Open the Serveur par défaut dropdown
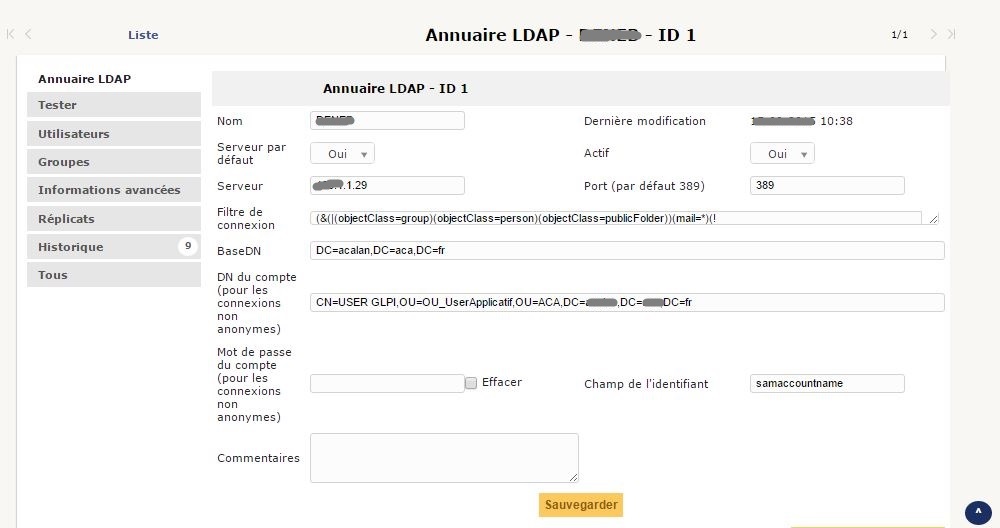The height and width of the screenshot is (528, 1000). 343,154
